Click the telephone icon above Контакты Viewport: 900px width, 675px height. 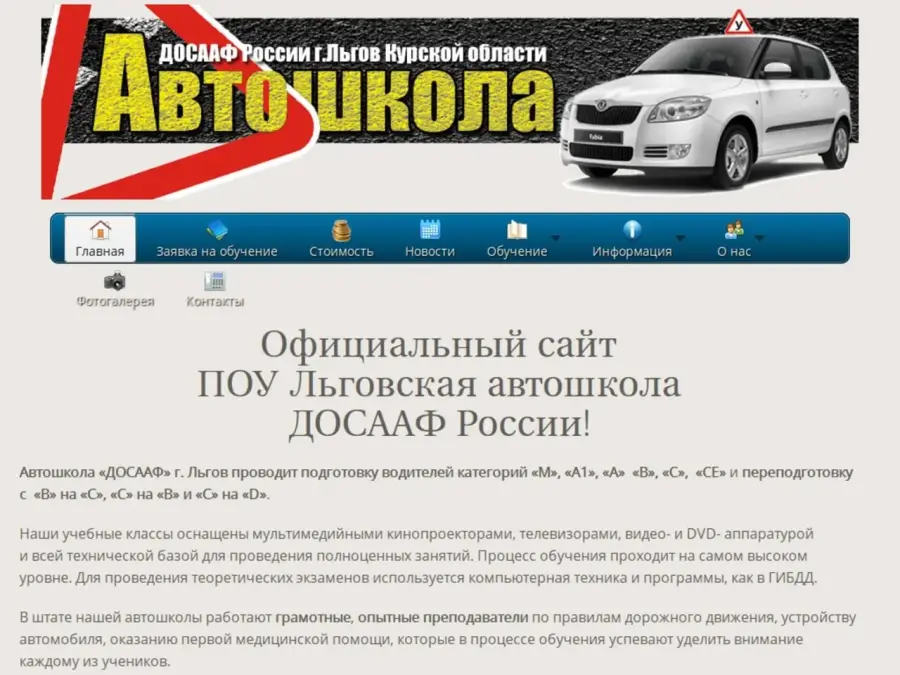(215, 281)
